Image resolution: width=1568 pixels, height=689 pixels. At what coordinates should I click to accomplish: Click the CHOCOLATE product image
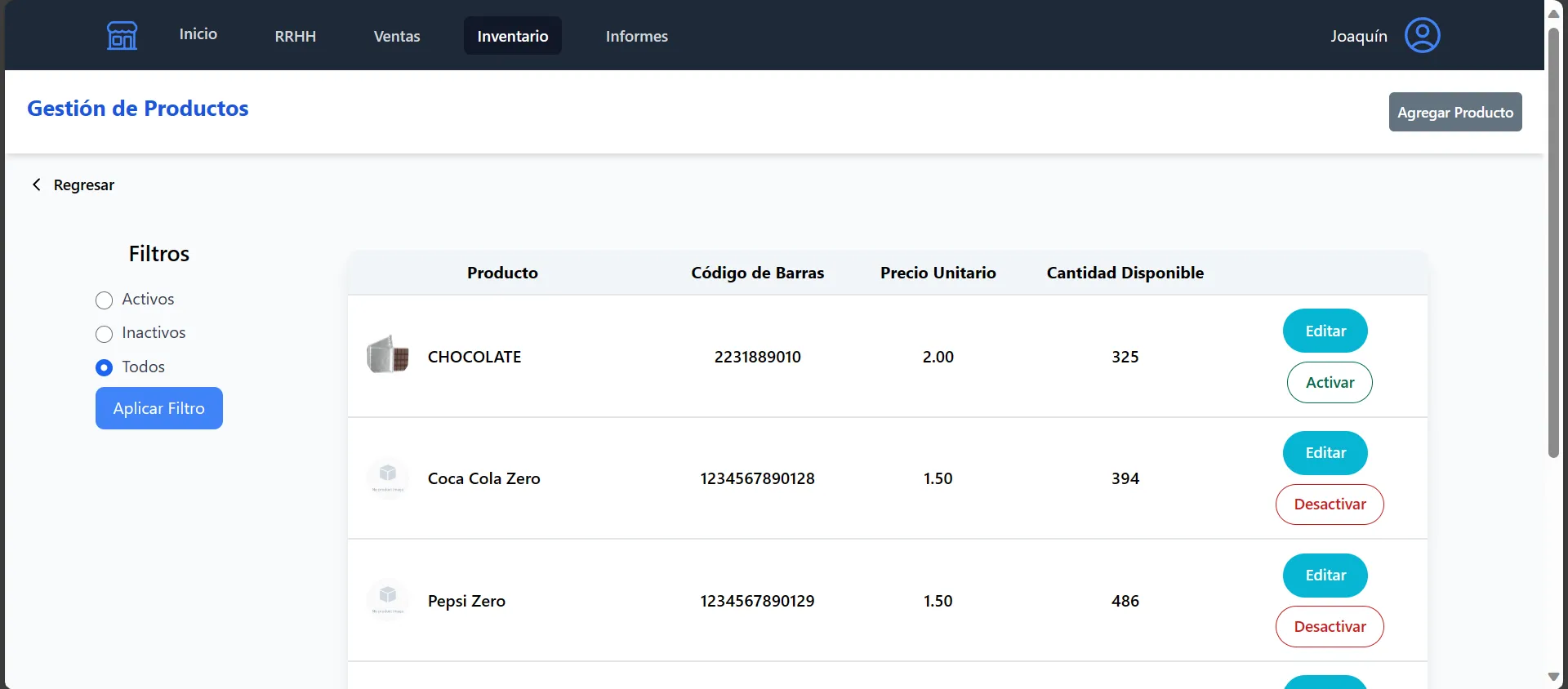click(x=388, y=355)
